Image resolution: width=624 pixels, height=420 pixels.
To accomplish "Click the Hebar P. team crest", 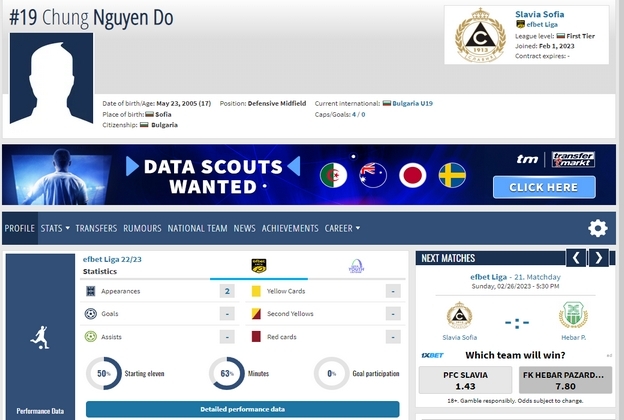I will click(x=573, y=315).
